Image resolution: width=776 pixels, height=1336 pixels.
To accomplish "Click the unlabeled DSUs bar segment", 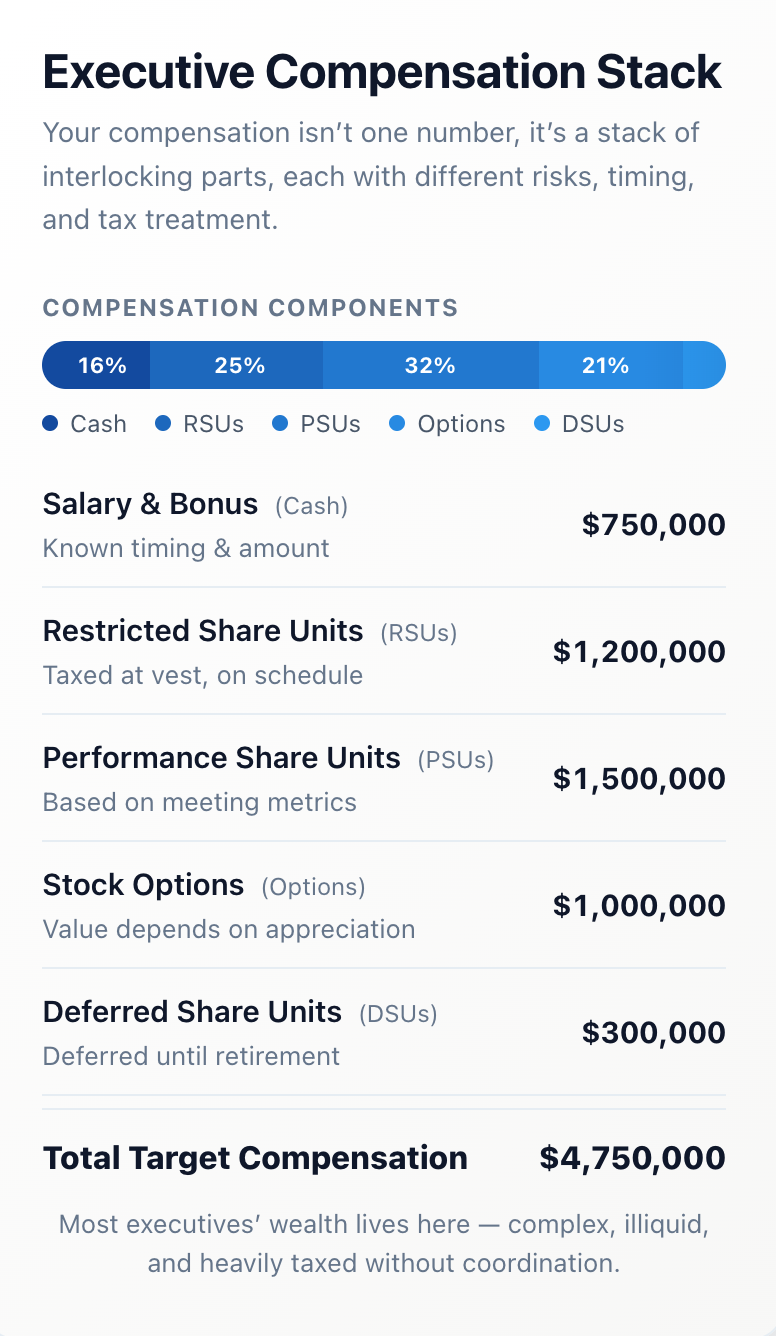I will click(703, 365).
